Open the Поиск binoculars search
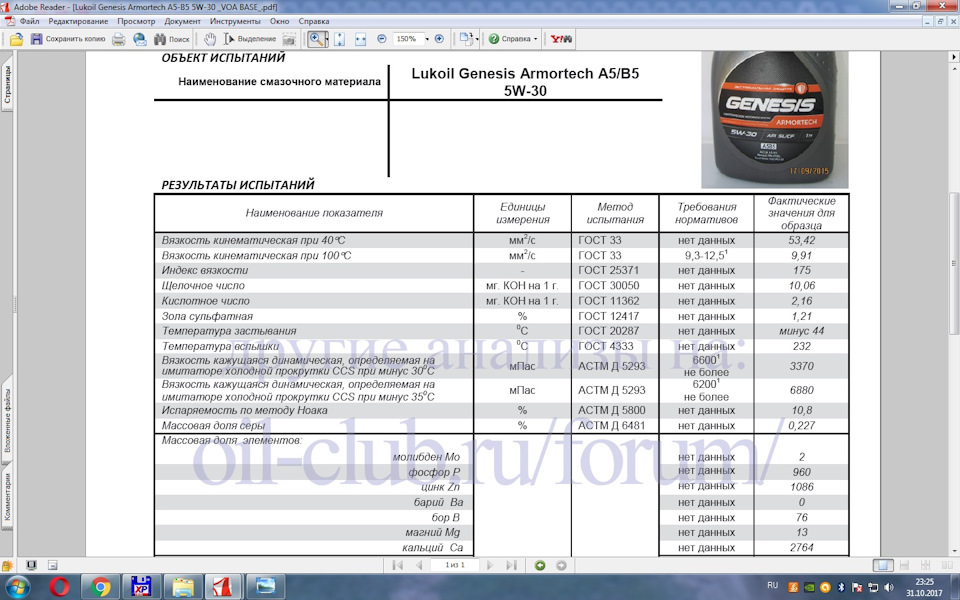Viewport: 960px width, 600px height. click(171, 39)
